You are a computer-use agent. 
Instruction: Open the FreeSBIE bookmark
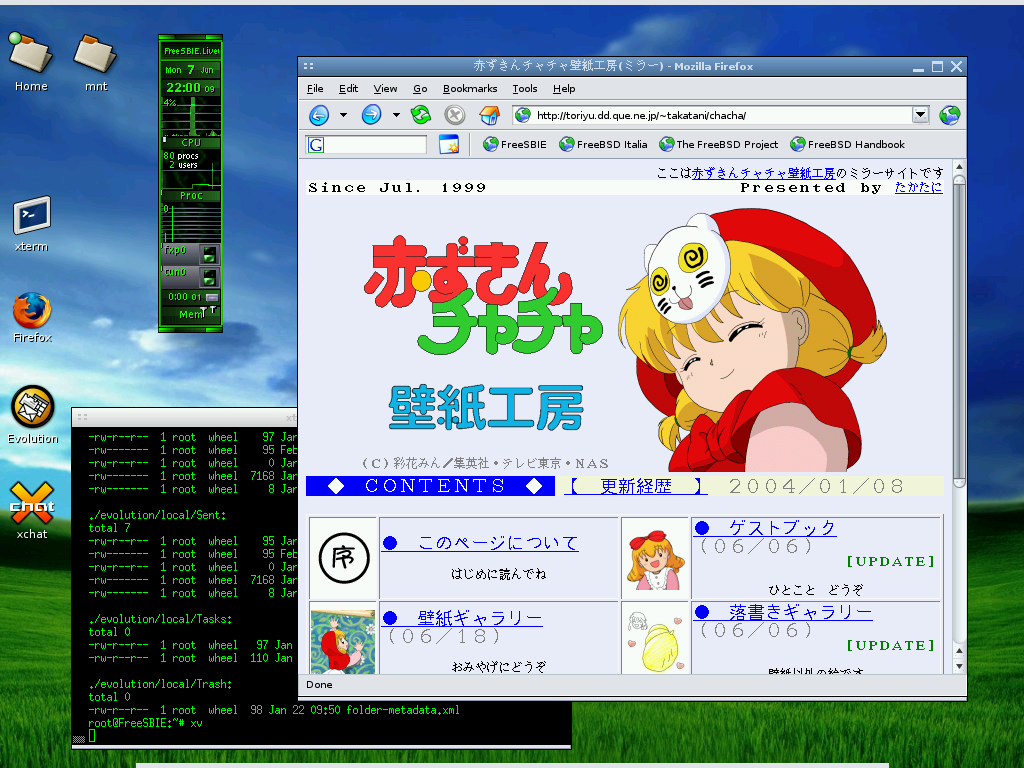(x=515, y=144)
